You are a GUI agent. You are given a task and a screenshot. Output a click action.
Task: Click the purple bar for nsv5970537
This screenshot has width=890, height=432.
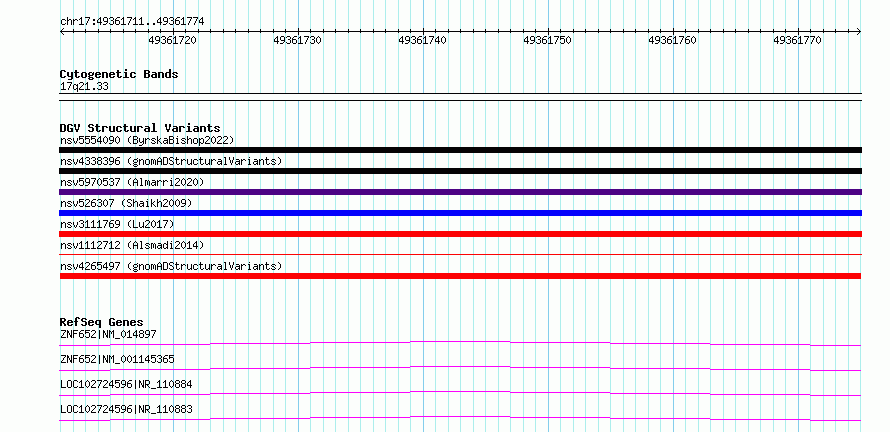tap(460, 192)
